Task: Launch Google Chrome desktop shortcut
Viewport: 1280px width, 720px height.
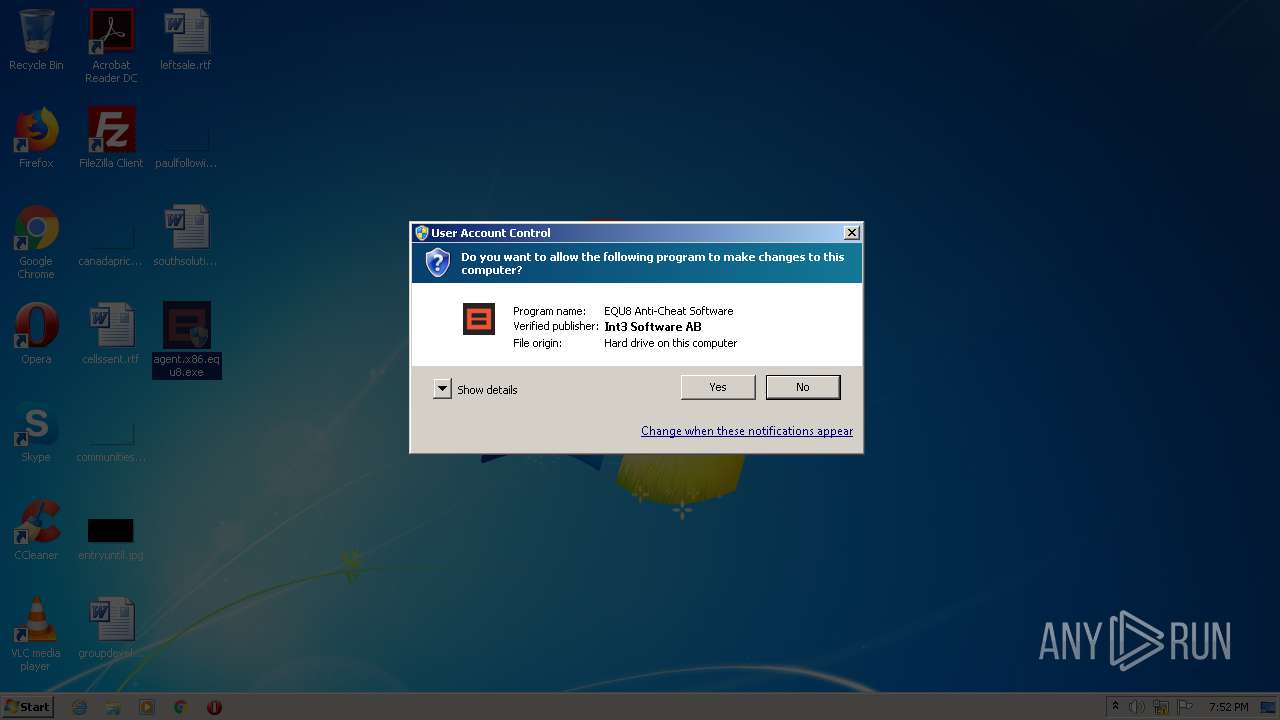Action: 36,242
